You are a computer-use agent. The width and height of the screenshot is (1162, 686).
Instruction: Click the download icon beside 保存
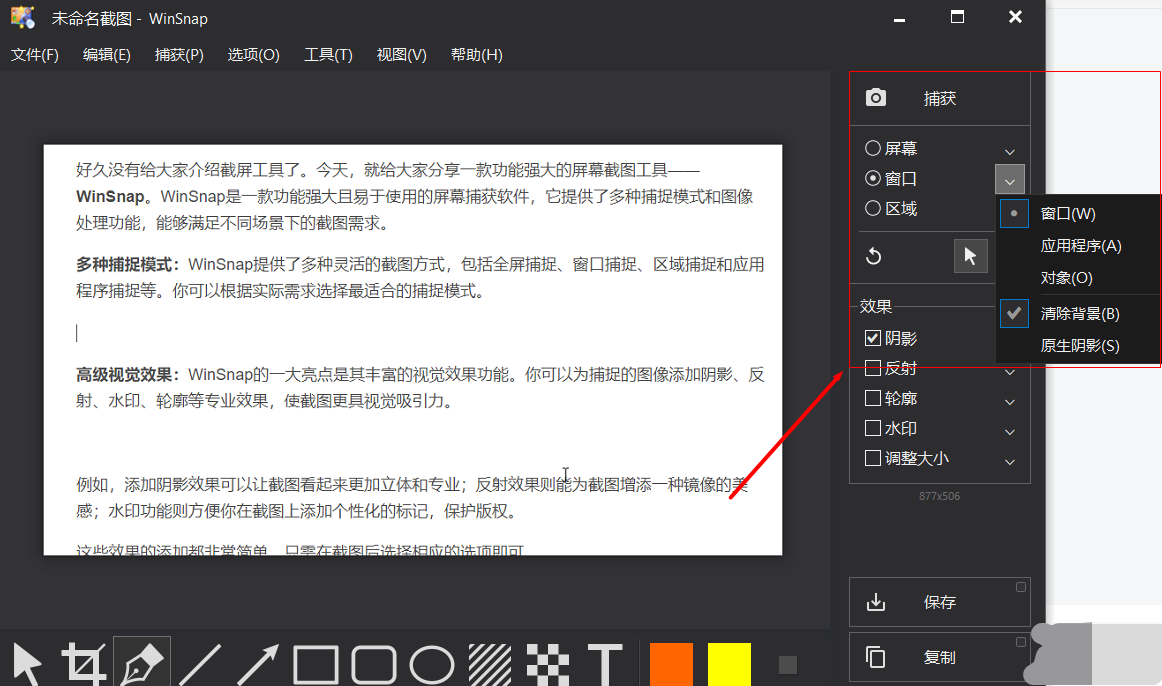point(876,602)
